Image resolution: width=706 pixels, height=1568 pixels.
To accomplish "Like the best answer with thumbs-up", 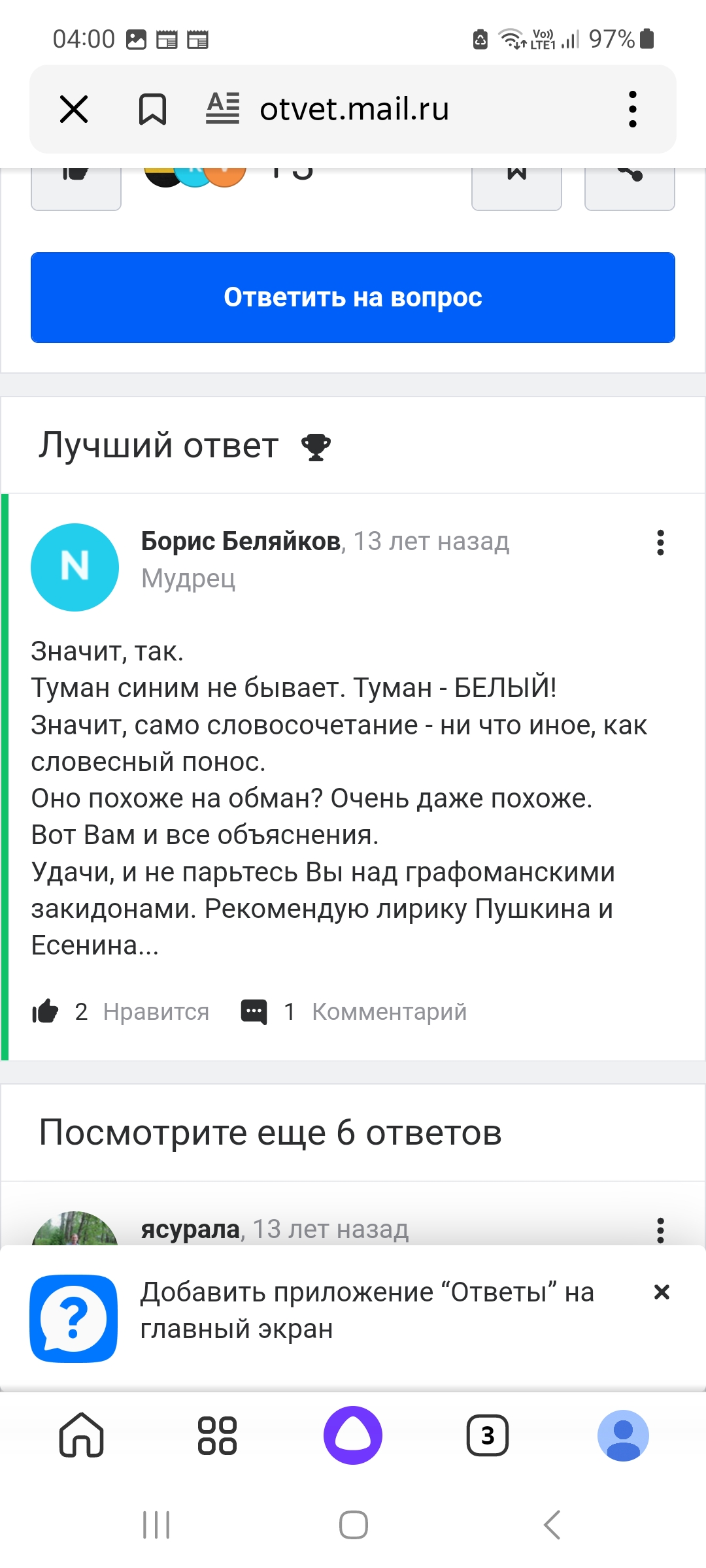I will [46, 1011].
